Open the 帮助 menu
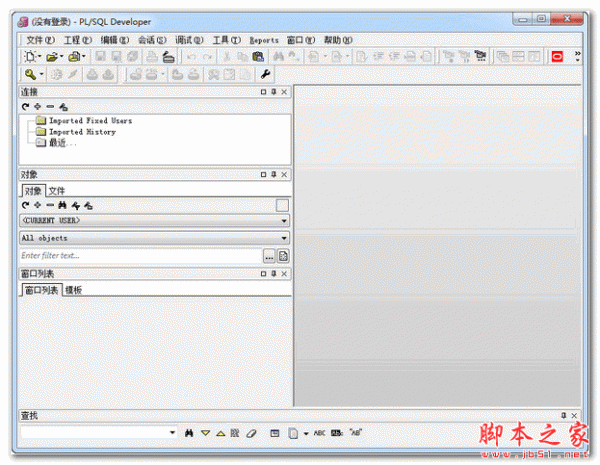Screen dimensions: 600x465 pyautogui.click(x=338, y=40)
